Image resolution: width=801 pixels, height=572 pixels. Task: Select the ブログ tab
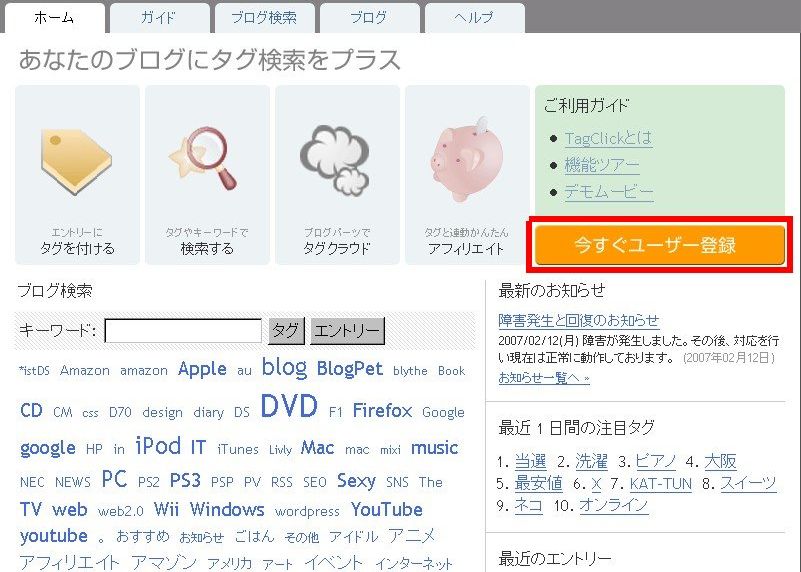pyautogui.click(x=369, y=18)
